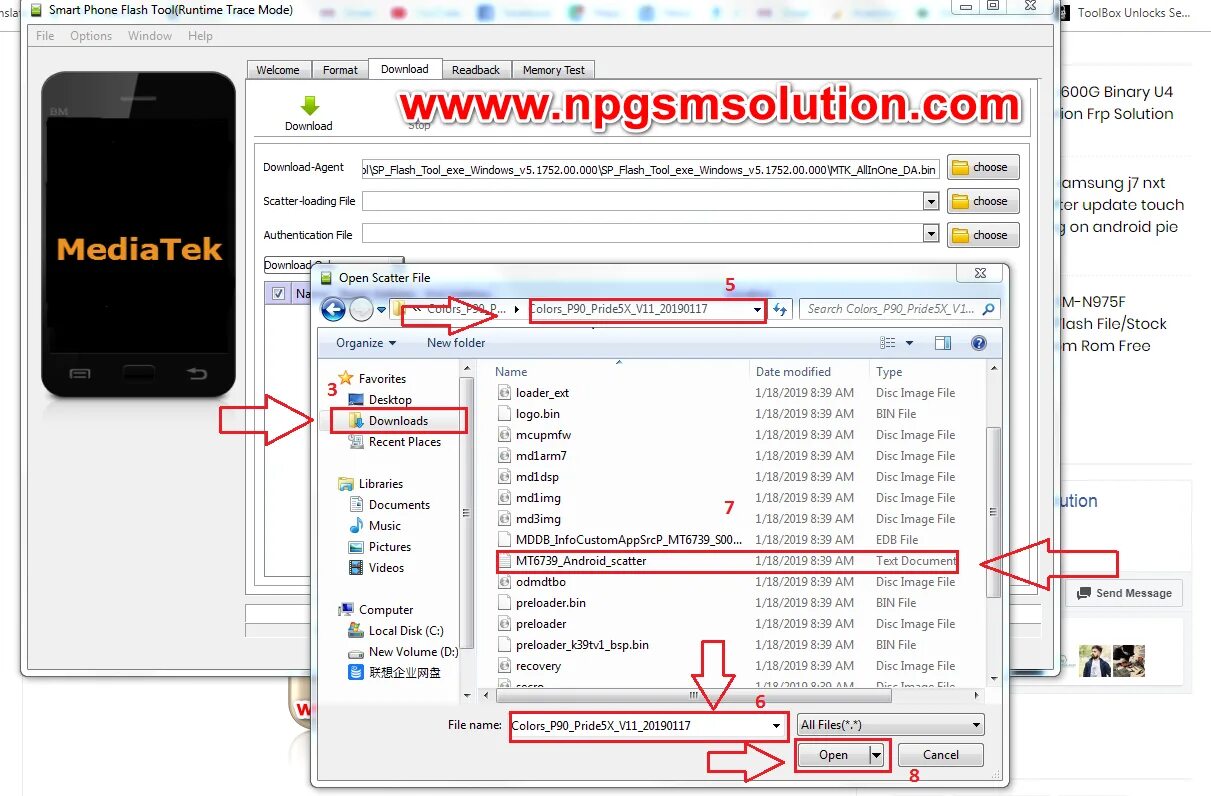
Task: Click choose button for Scatter-loading File
Action: click(983, 201)
